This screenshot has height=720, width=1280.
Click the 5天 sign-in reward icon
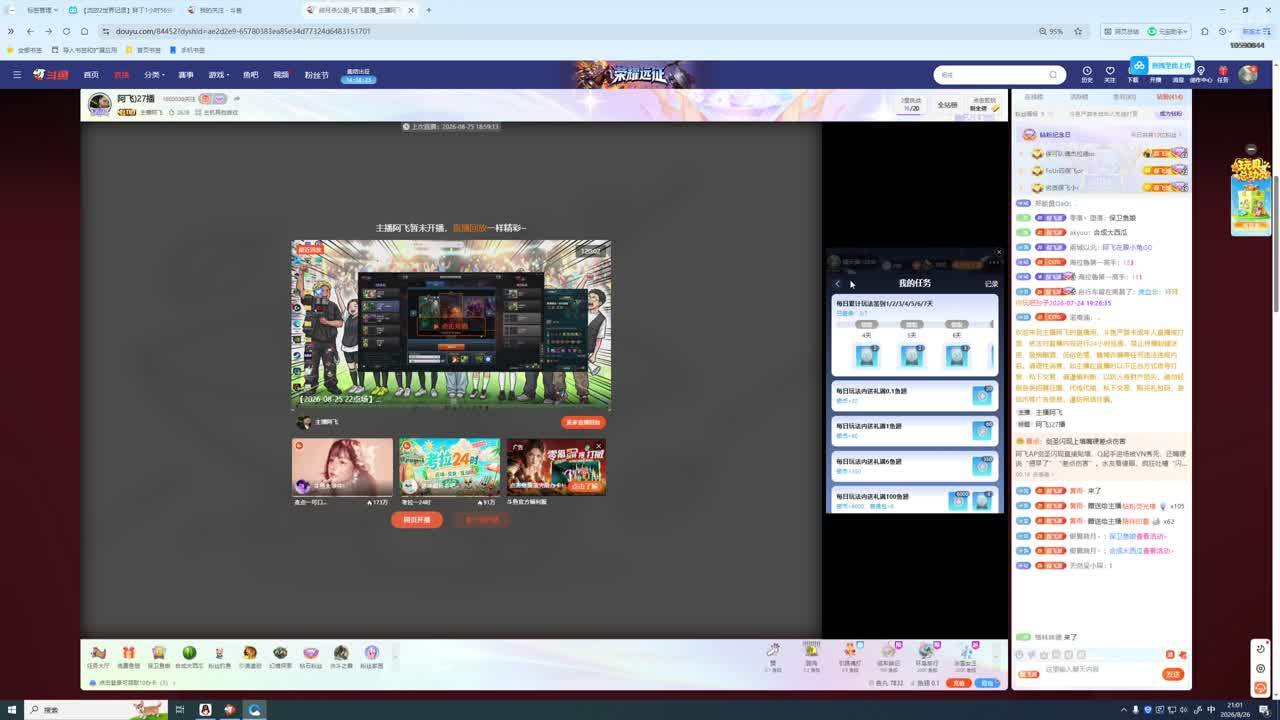pos(912,355)
